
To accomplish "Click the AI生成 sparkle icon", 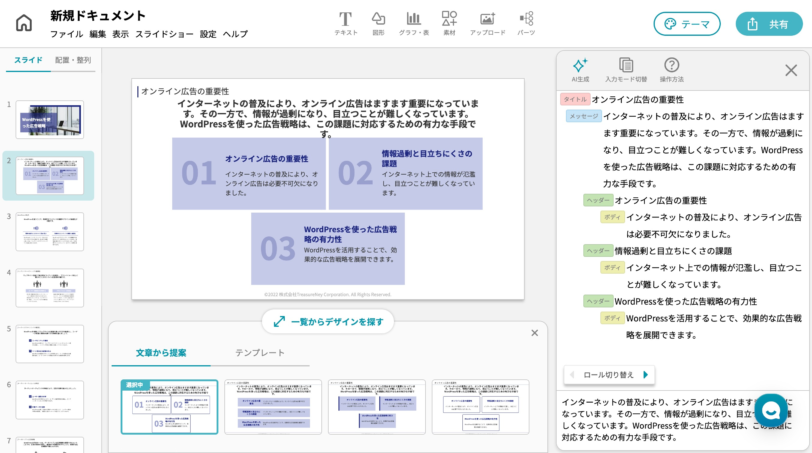I will coord(580,69).
